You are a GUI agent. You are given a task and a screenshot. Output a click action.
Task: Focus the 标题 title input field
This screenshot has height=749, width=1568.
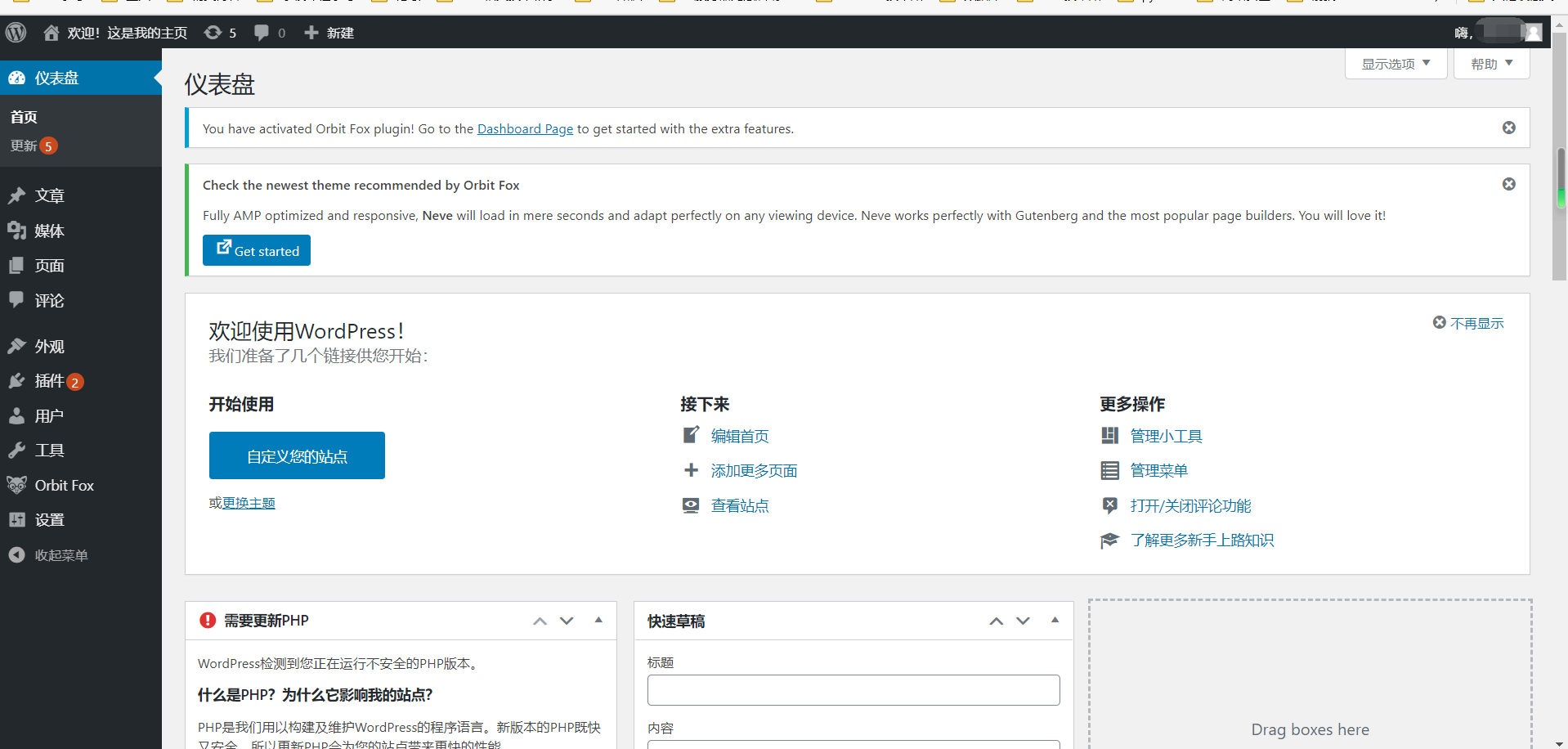pyautogui.click(x=853, y=690)
